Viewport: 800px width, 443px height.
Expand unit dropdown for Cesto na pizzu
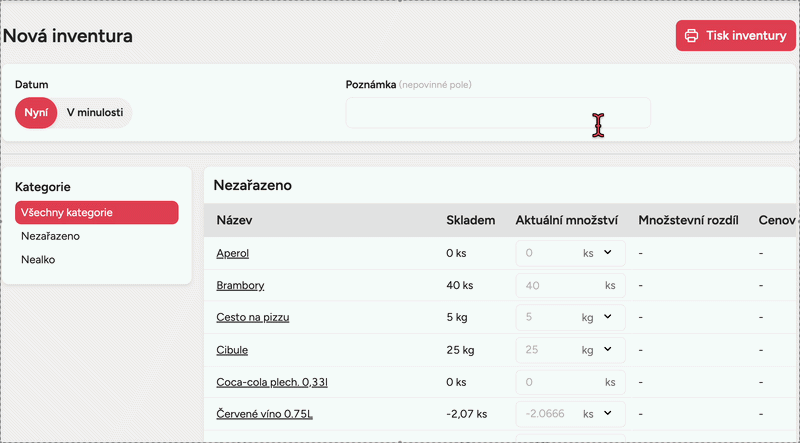click(x=607, y=317)
